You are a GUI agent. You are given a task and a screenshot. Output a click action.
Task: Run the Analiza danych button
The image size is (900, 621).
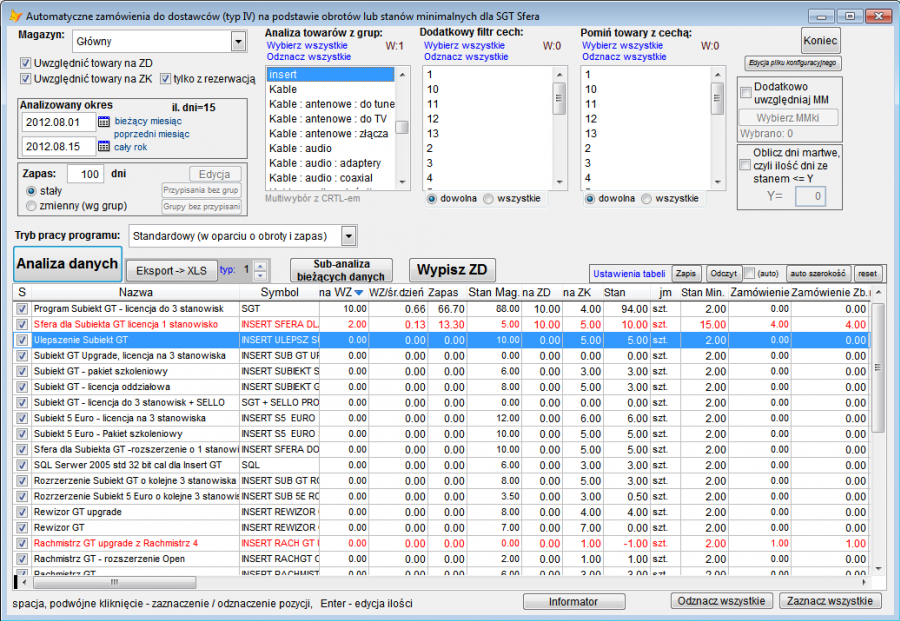[x=67, y=264]
